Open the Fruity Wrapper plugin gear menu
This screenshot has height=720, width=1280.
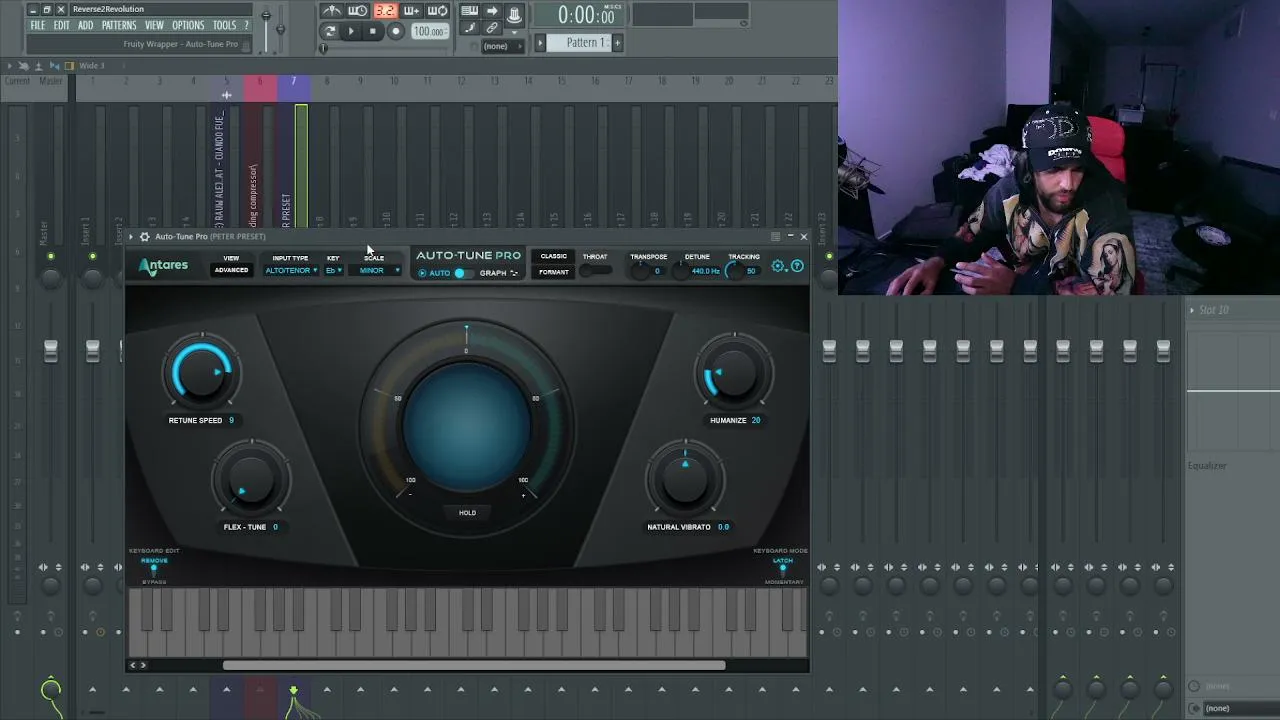(x=145, y=237)
